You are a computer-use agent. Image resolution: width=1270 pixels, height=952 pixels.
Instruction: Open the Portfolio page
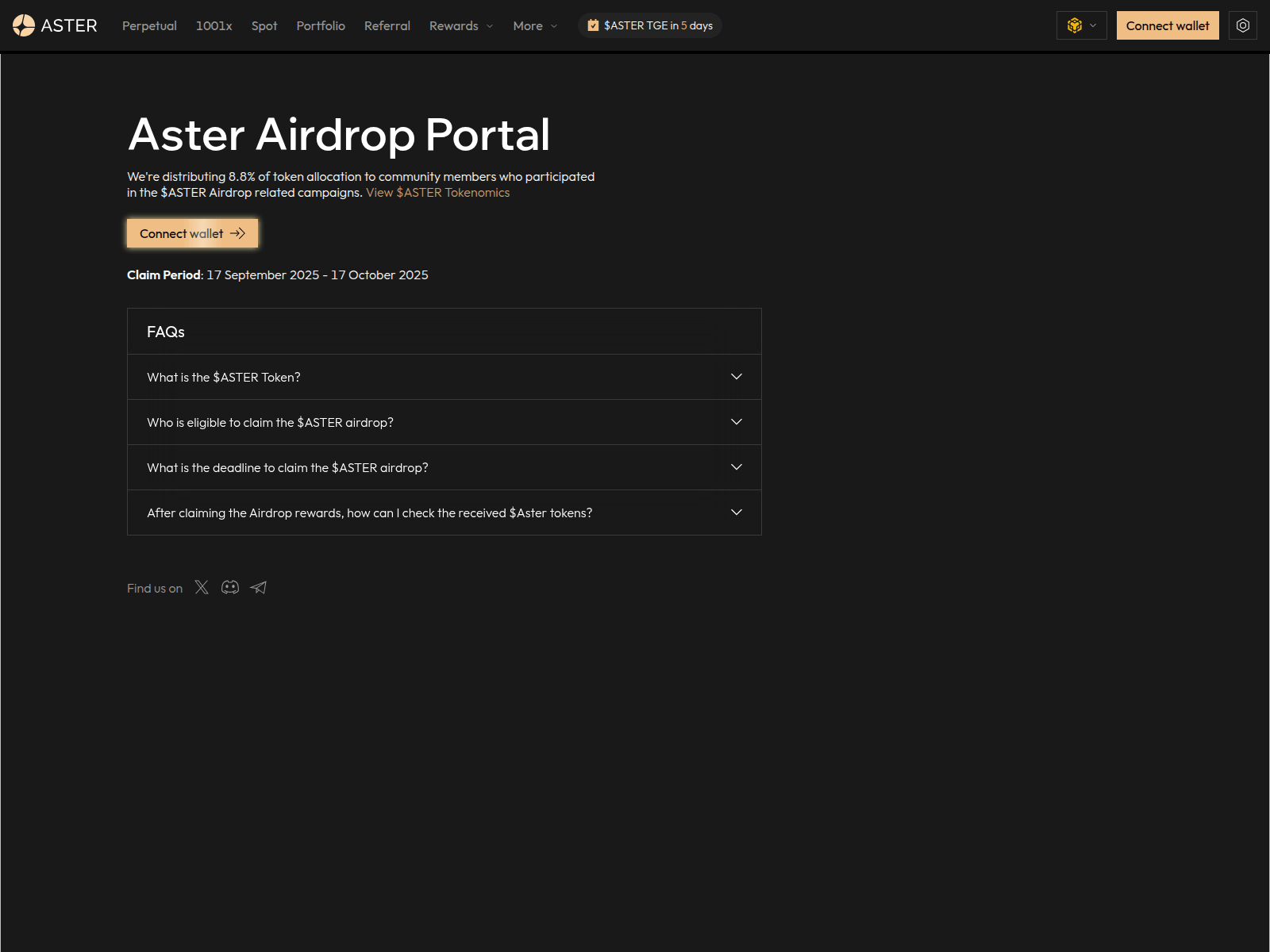321,25
